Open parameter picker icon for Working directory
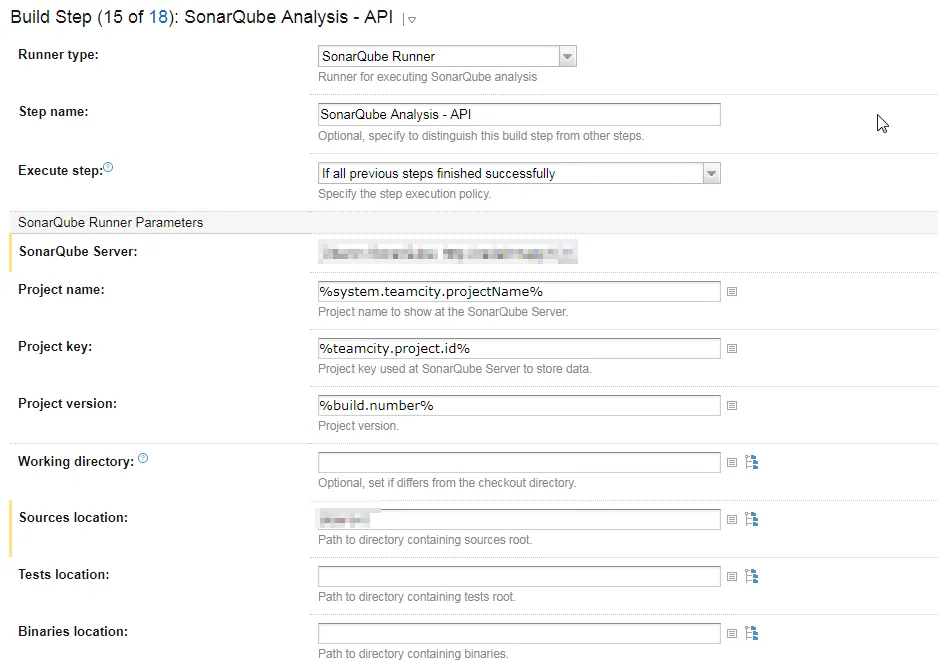This screenshot has width=938, height=661. [x=732, y=462]
